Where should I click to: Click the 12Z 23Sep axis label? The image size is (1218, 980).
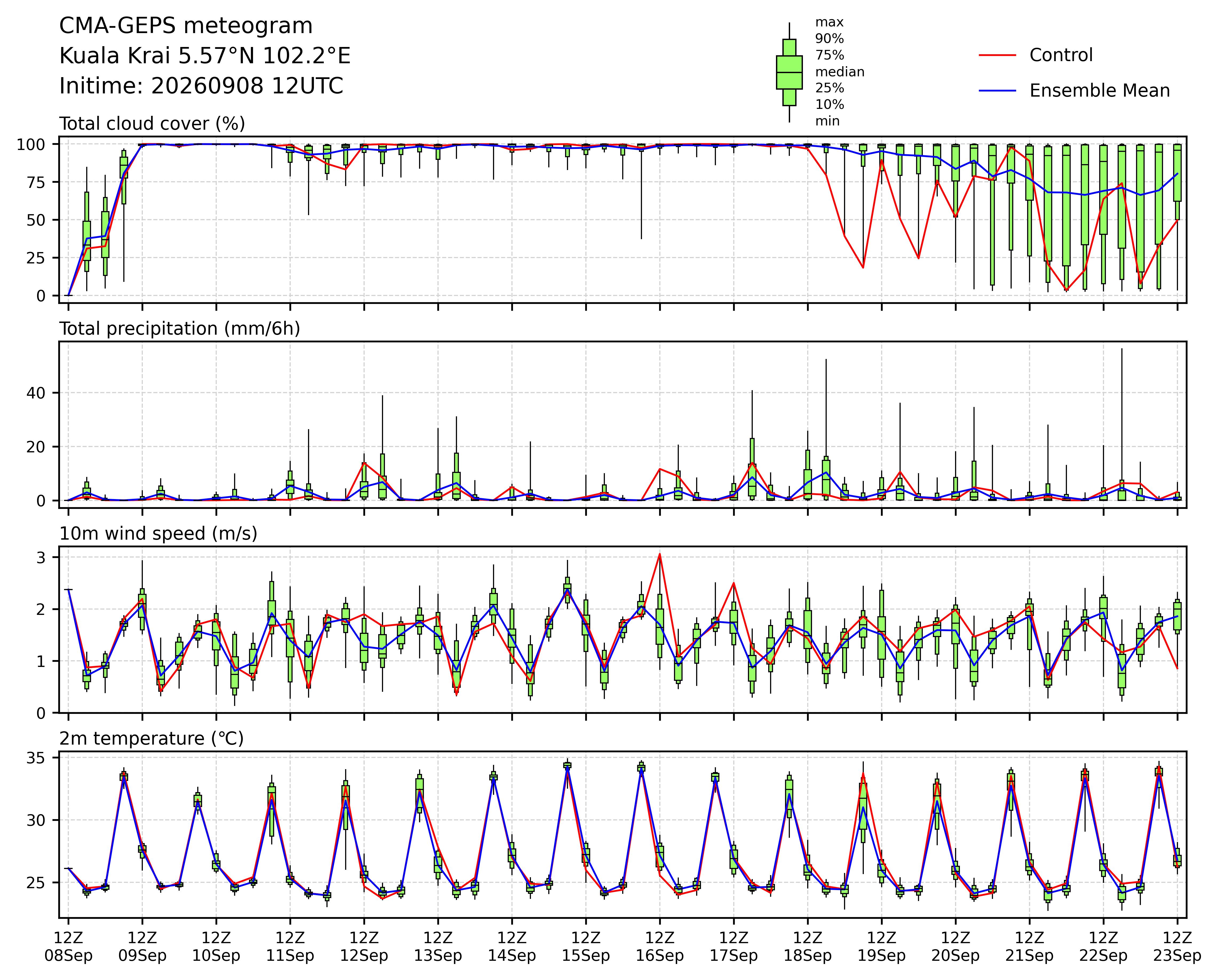pyautogui.click(x=1177, y=947)
